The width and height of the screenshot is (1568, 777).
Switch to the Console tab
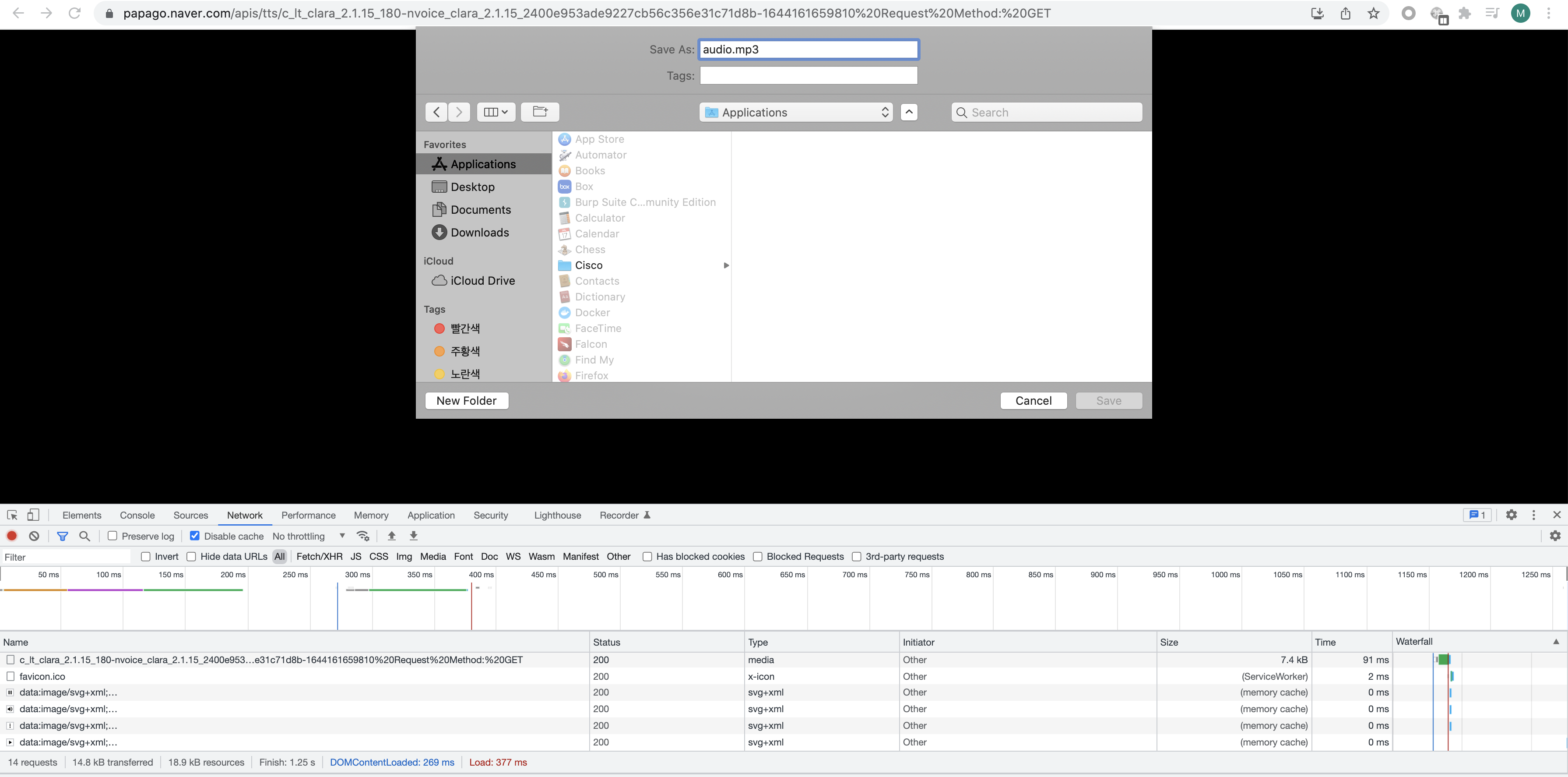pyautogui.click(x=137, y=515)
